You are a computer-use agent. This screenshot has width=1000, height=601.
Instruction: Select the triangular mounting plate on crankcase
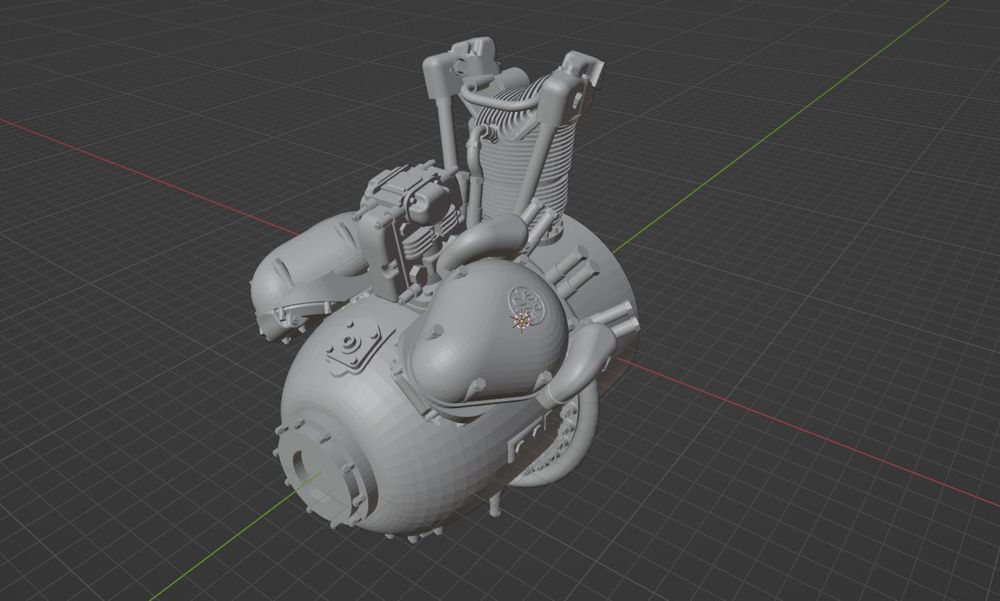click(358, 346)
